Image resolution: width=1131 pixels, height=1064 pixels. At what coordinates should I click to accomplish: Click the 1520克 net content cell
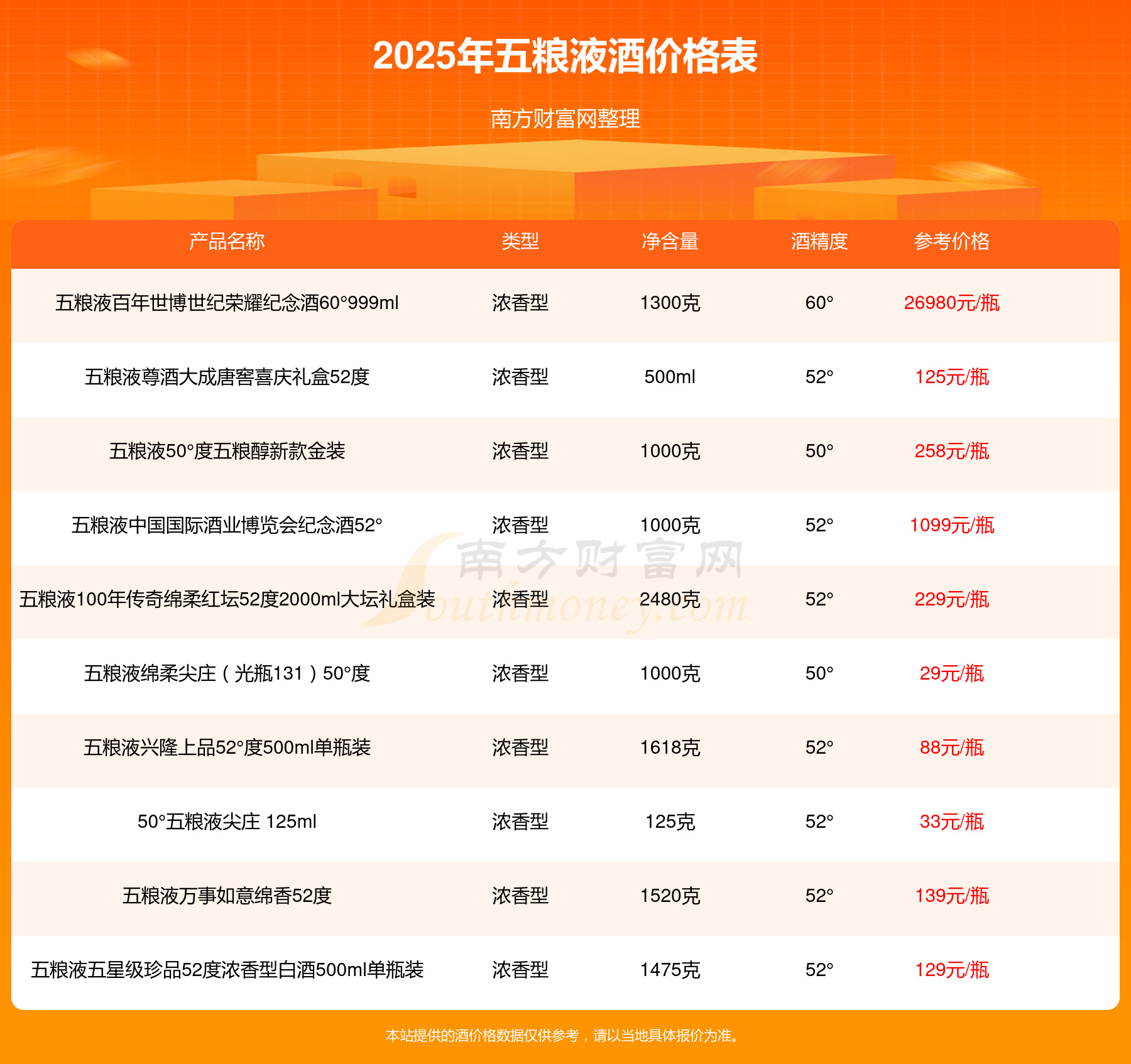click(670, 896)
